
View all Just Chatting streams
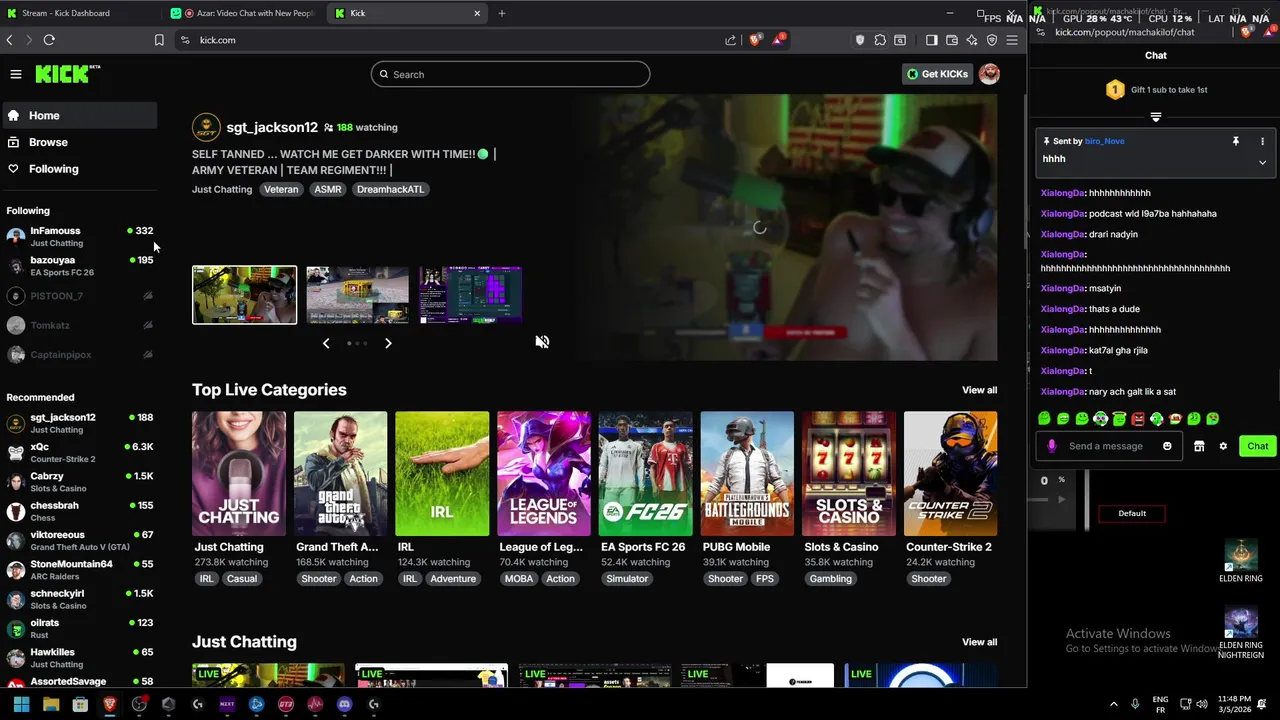pos(979,642)
